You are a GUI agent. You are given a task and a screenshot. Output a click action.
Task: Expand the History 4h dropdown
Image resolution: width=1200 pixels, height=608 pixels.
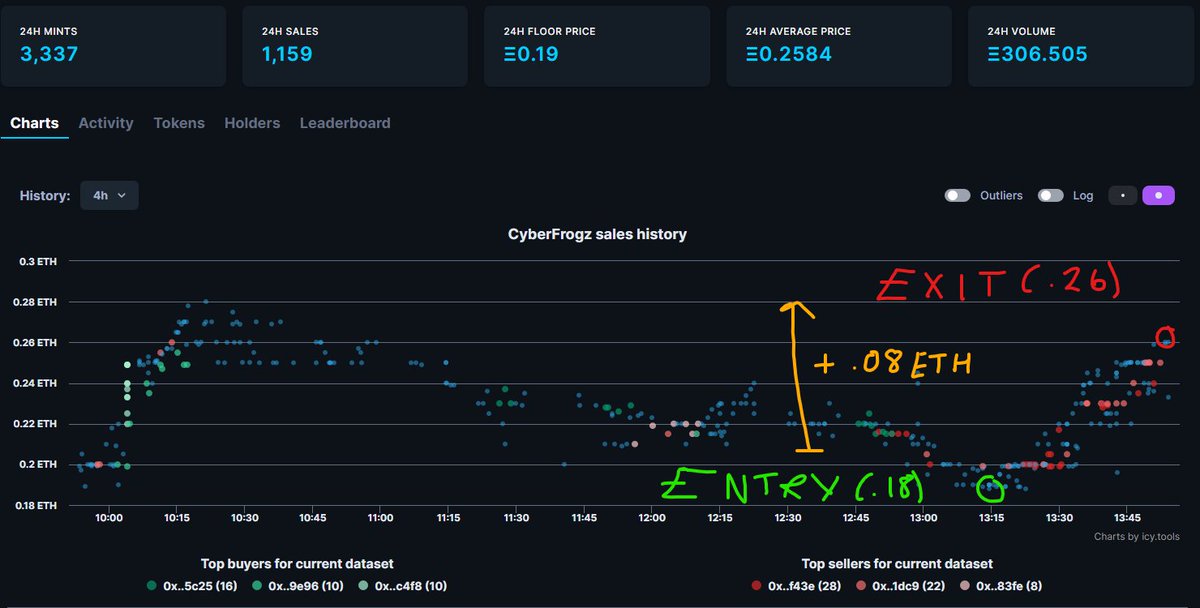tap(109, 196)
